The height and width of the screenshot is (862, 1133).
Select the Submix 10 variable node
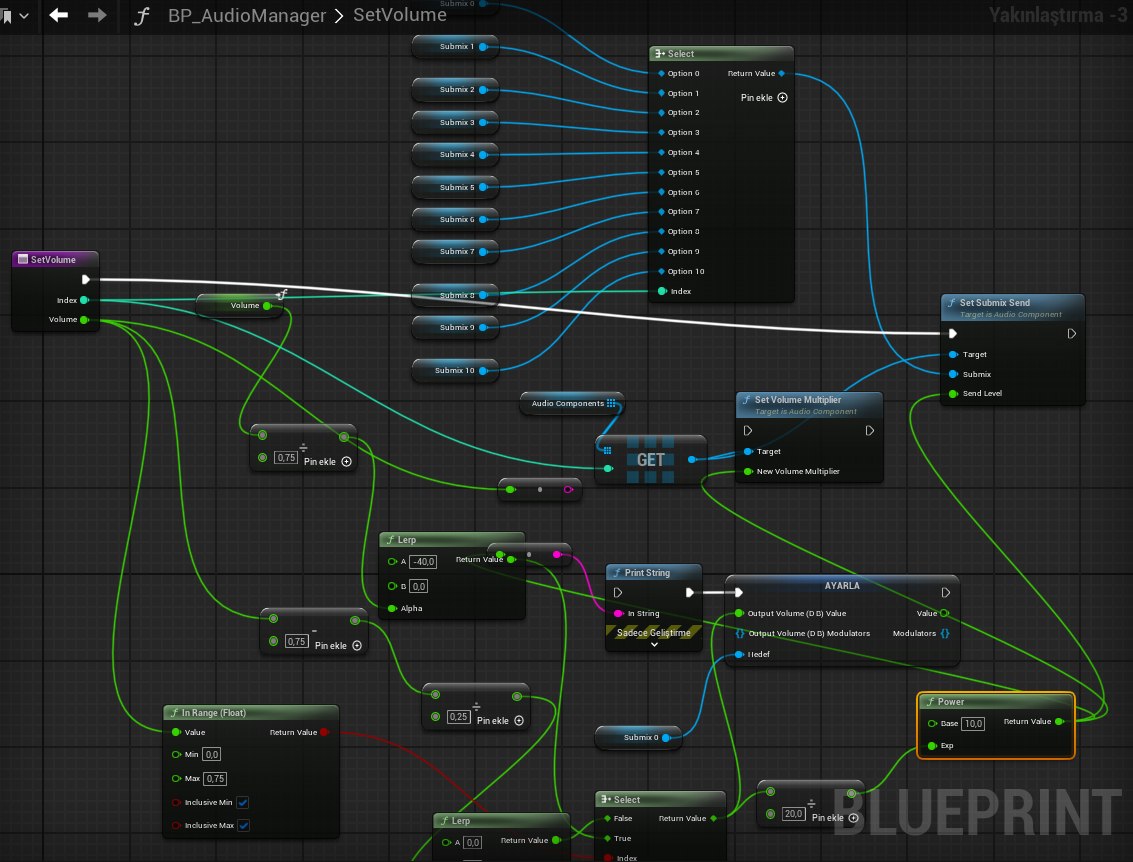[455, 371]
